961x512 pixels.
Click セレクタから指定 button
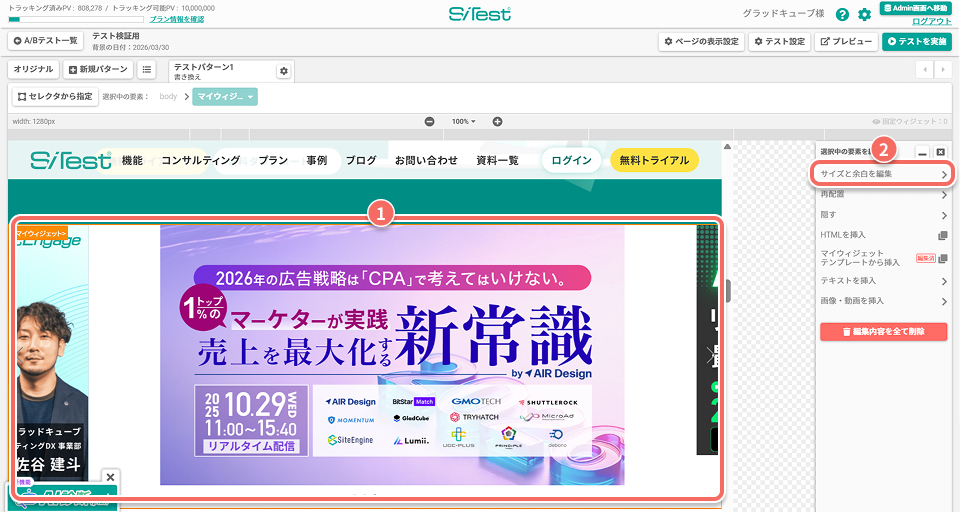(55, 97)
